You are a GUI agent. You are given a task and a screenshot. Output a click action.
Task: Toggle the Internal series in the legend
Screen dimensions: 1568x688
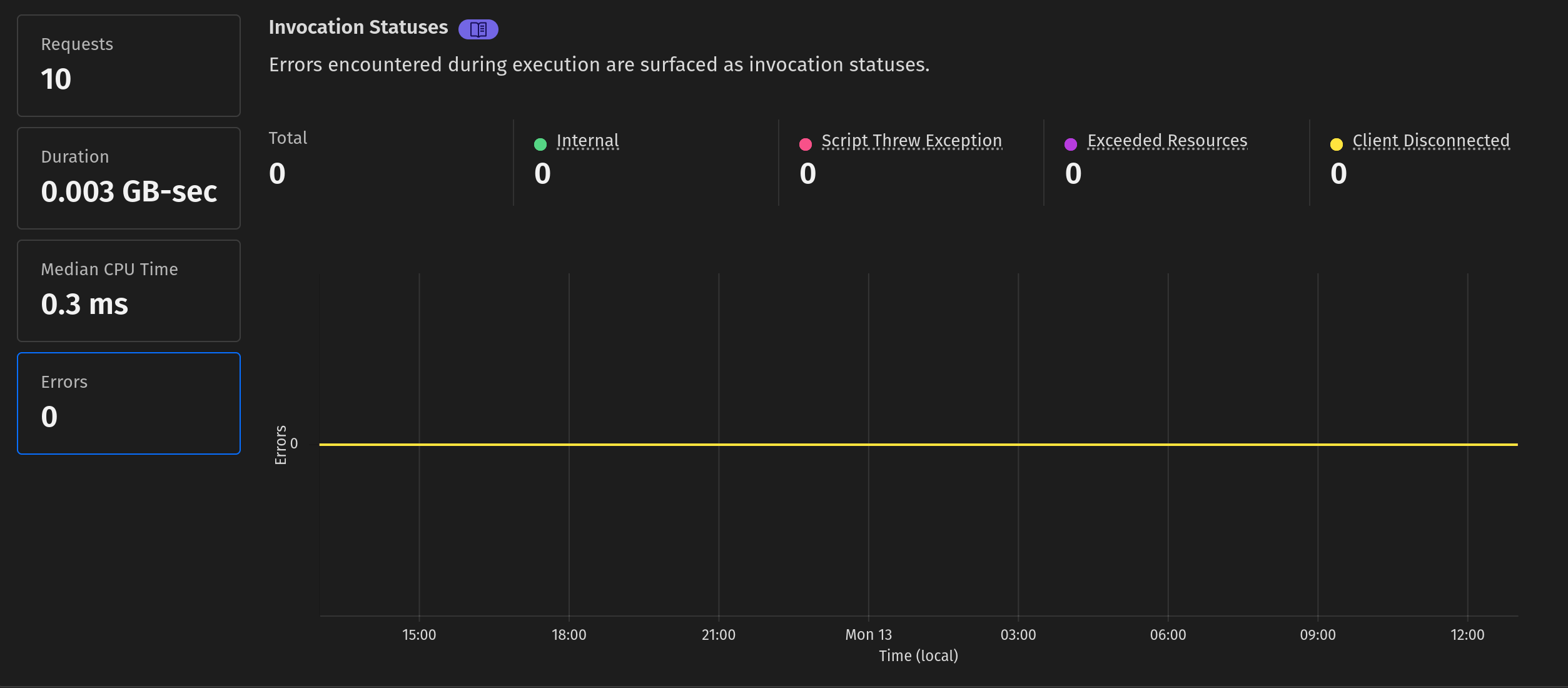(x=587, y=140)
